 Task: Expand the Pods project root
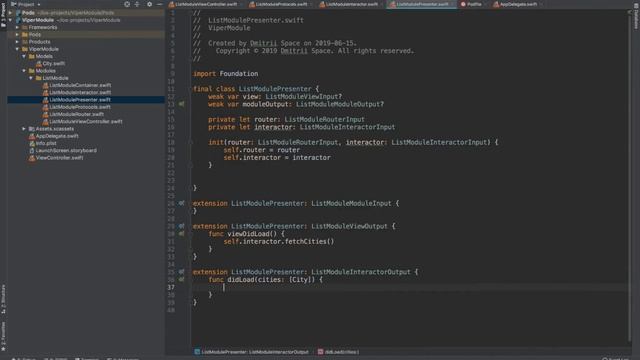click(x=10, y=13)
